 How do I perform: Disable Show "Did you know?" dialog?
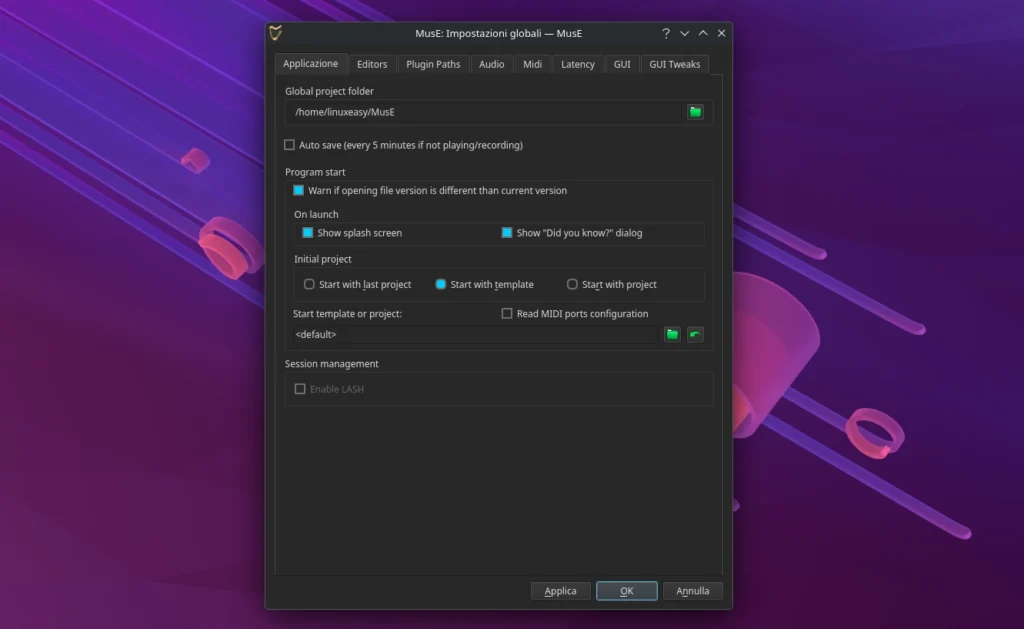point(507,233)
